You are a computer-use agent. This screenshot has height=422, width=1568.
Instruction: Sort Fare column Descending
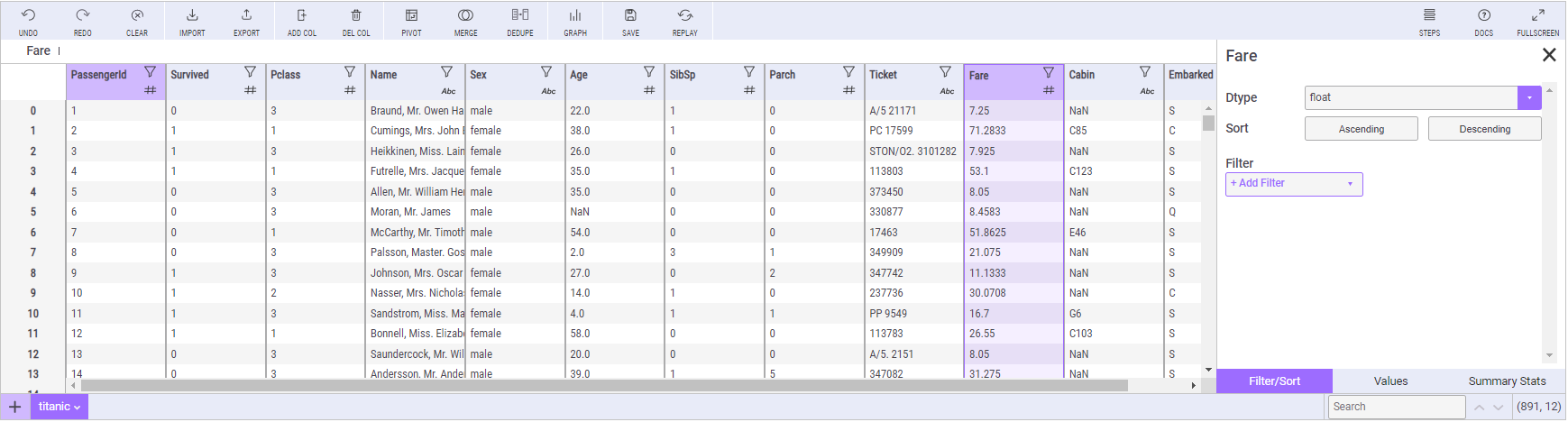click(1484, 129)
